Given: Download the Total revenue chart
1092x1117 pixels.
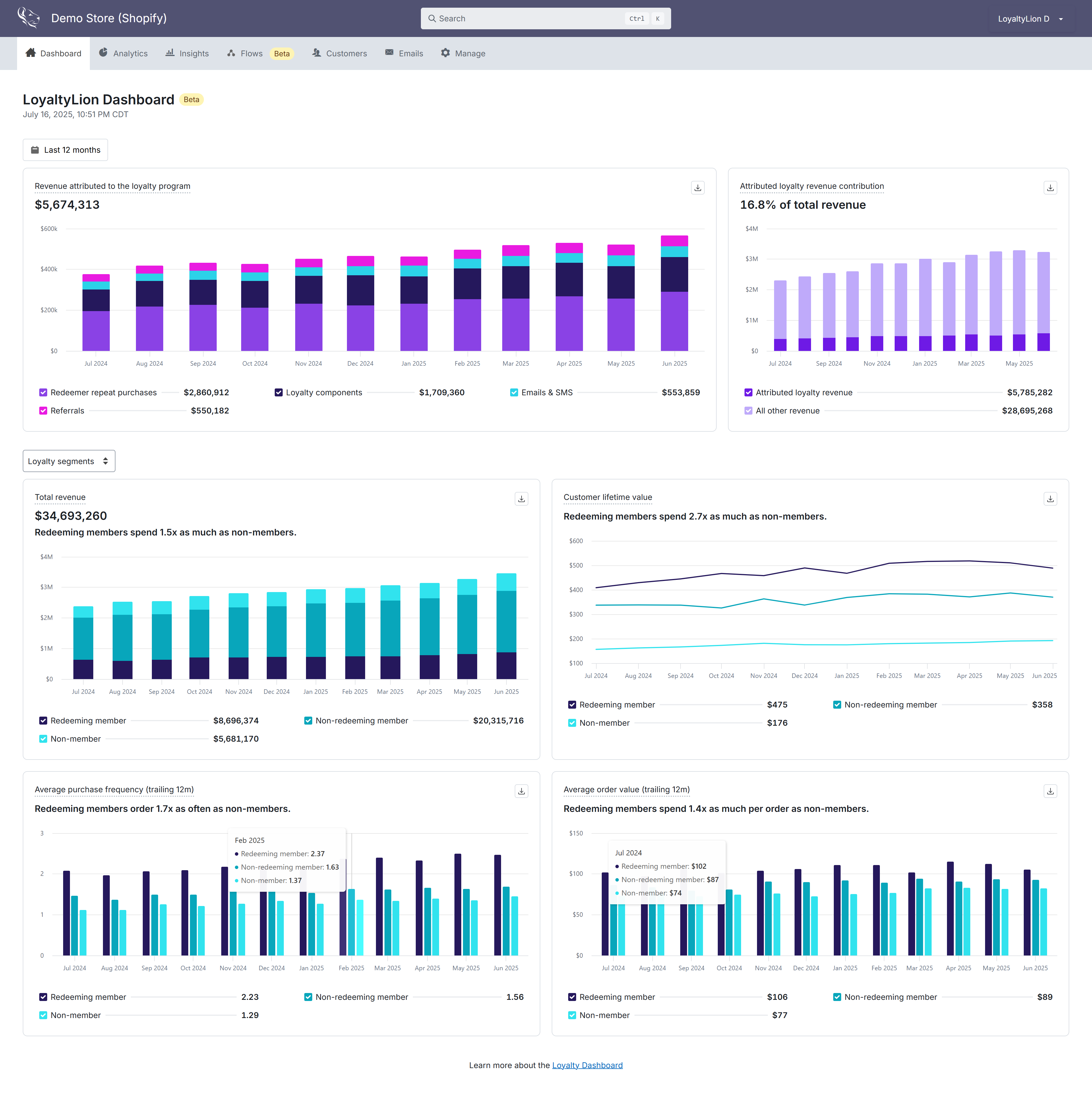Looking at the screenshot, I should 521,499.
